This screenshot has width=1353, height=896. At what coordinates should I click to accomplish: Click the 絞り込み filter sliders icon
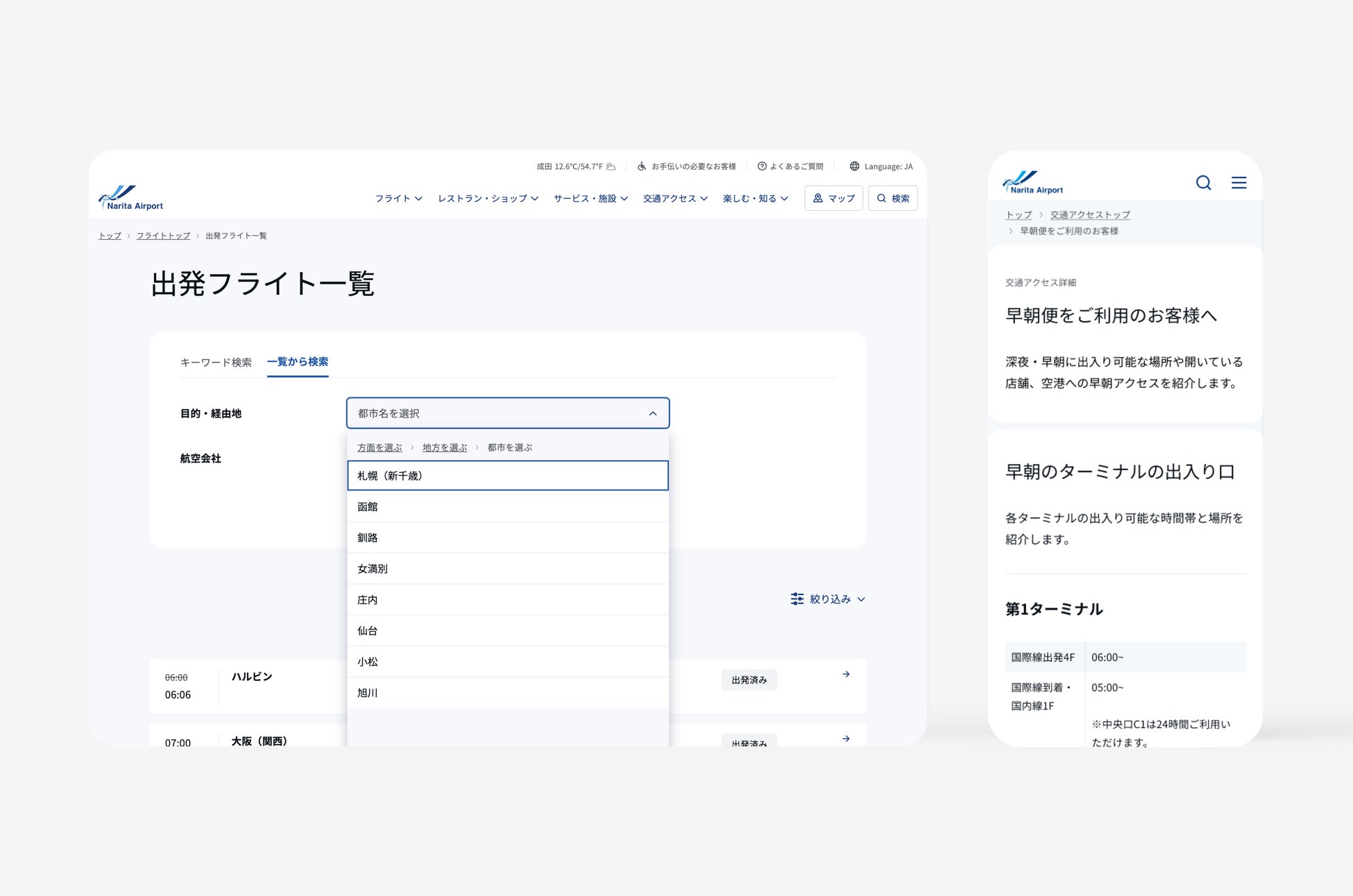[797, 598]
